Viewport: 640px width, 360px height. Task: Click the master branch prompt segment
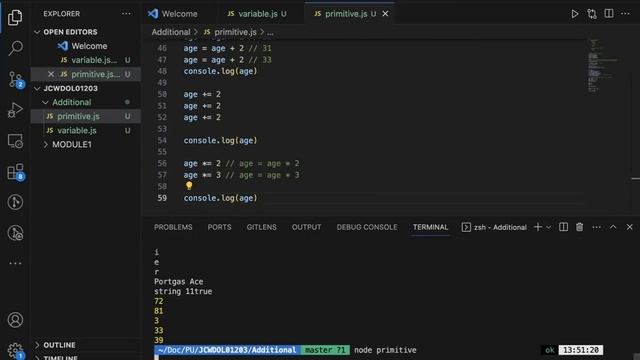pyautogui.click(x=325, y=350)
